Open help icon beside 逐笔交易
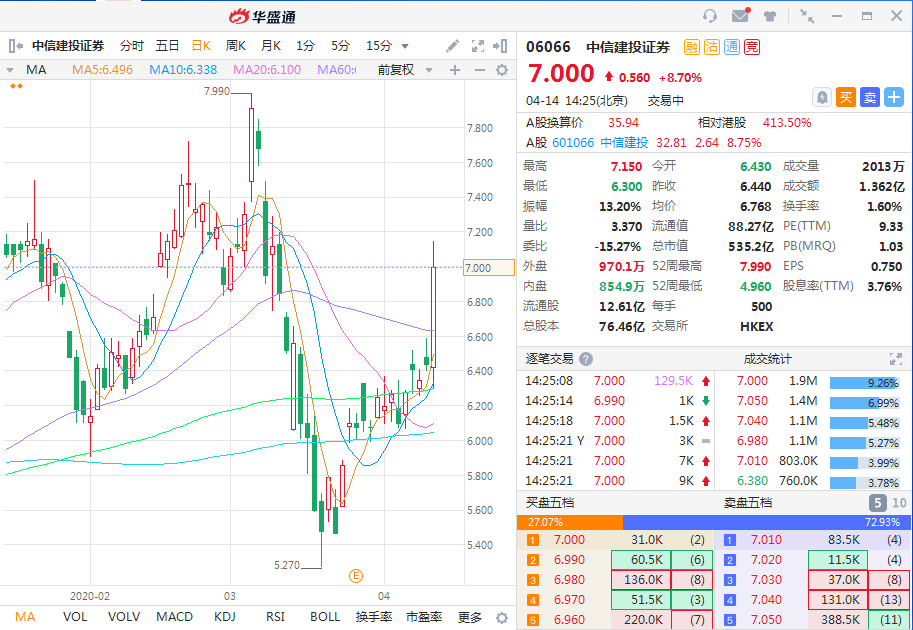The image size is (913, 630). coord(586,359)
